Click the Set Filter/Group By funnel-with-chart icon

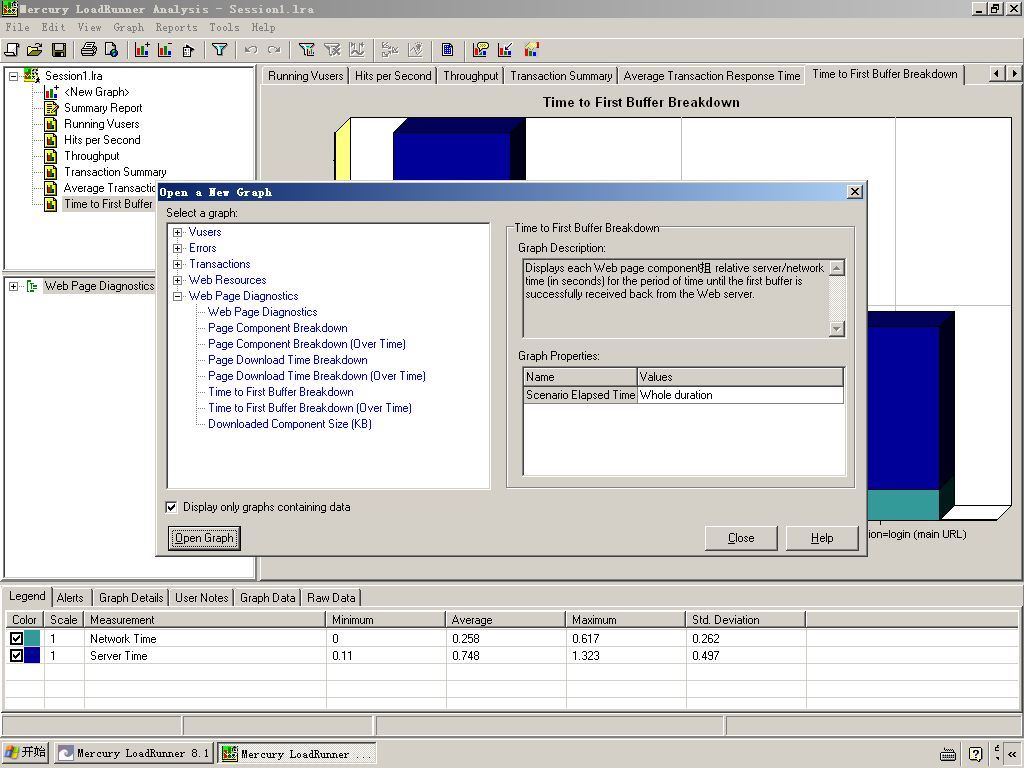point(306,50)
